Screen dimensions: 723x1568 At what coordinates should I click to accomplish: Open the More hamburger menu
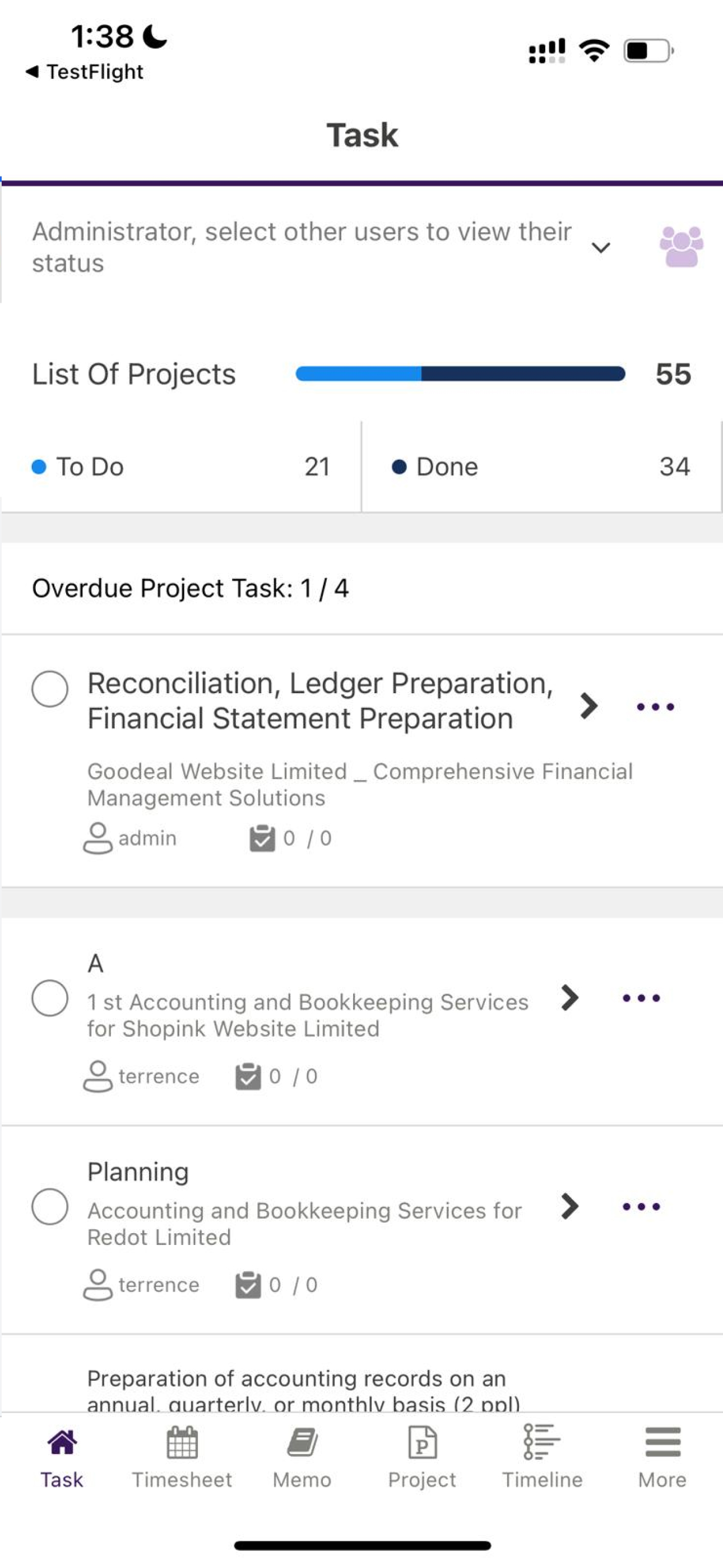pyautogui.click(x=662, y=1442)
